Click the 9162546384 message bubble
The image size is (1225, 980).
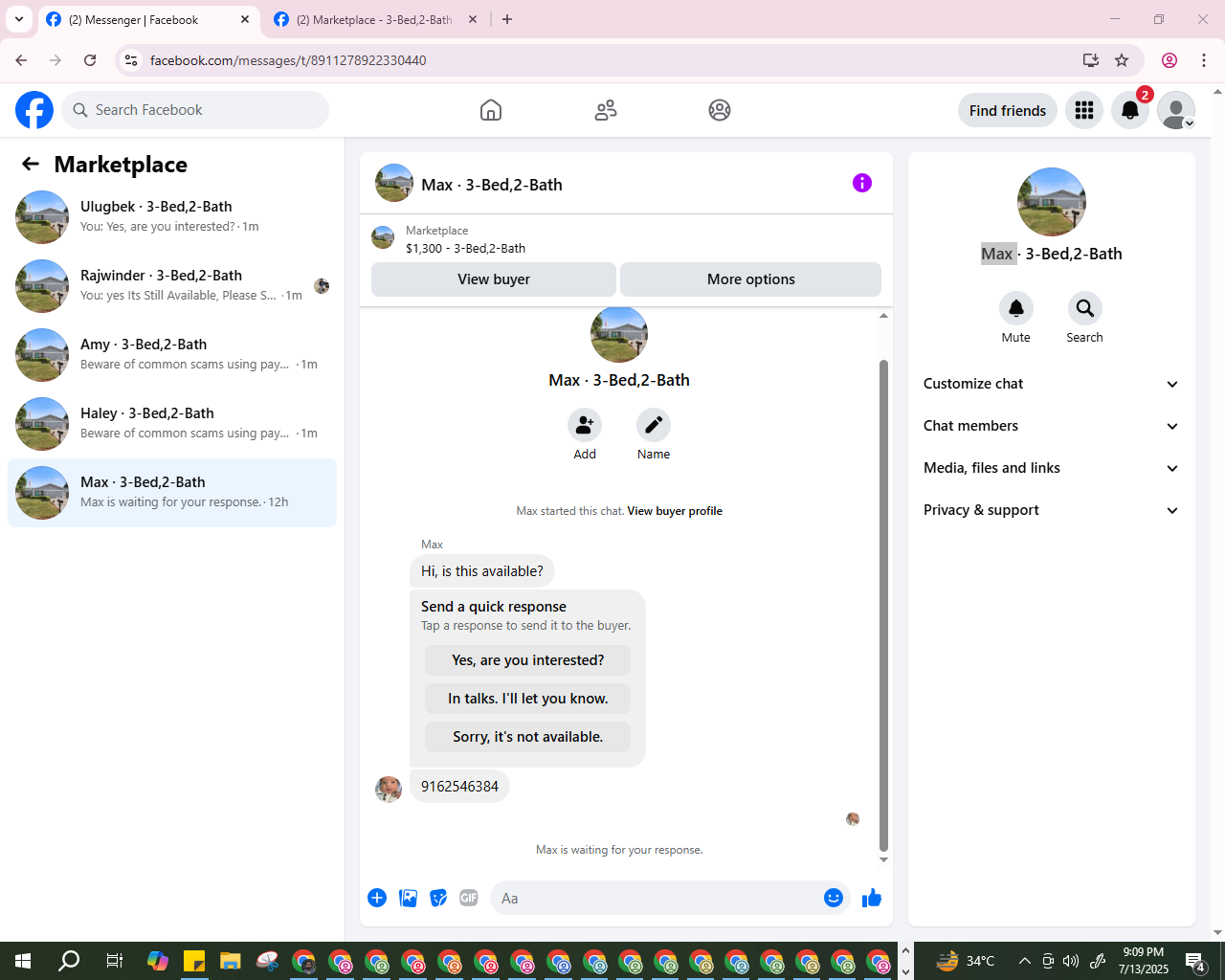[459, 787]
